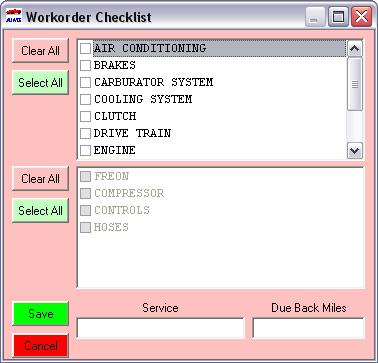Toggle the COMPRESSOR checkbox
This screenshot has height=363, width=378.
coord(85,193)
